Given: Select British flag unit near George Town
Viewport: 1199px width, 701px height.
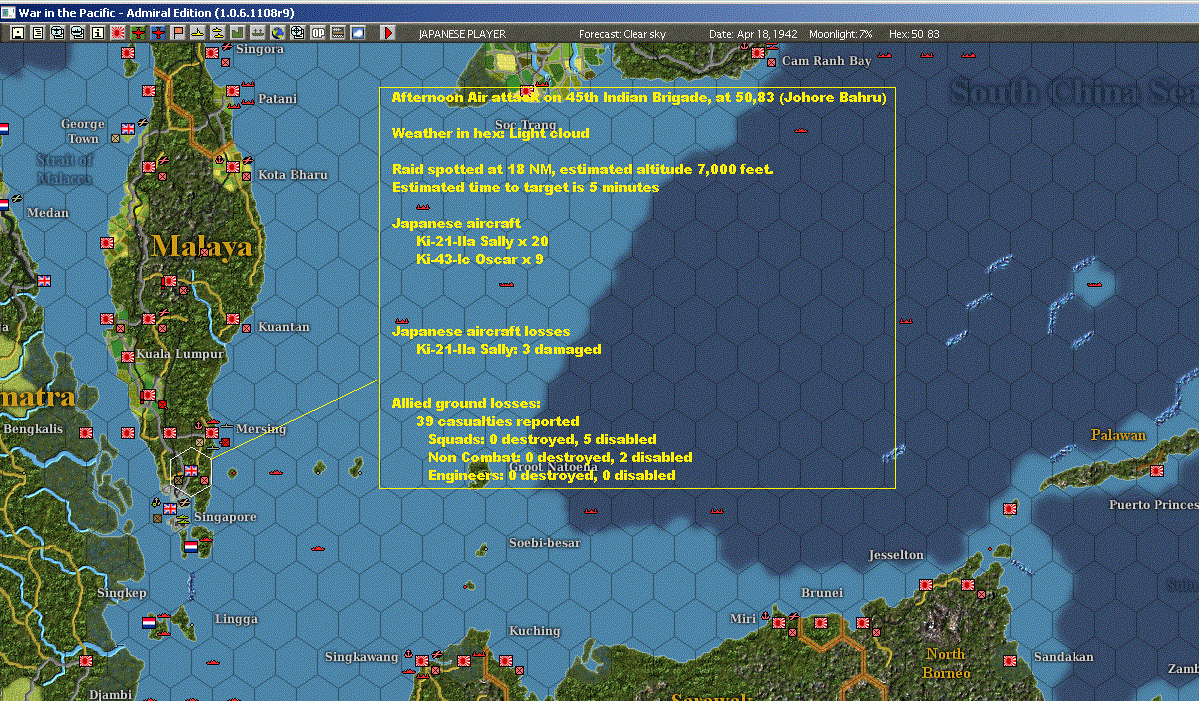Looking at the screenshot, I should (x=128, y=128).
